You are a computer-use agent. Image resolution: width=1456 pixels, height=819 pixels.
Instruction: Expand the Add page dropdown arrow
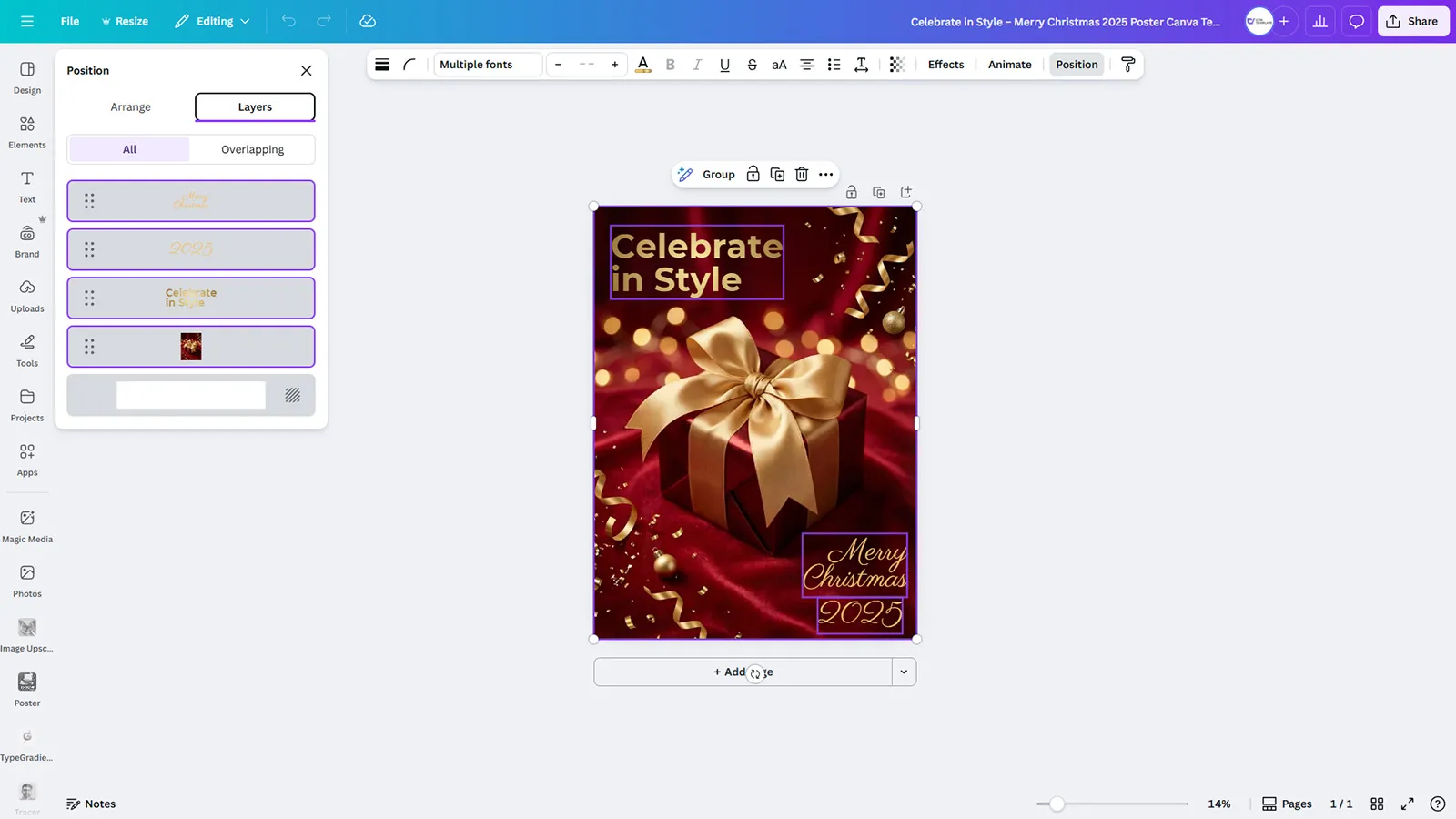pyautogui.click(x=904, y=672)
